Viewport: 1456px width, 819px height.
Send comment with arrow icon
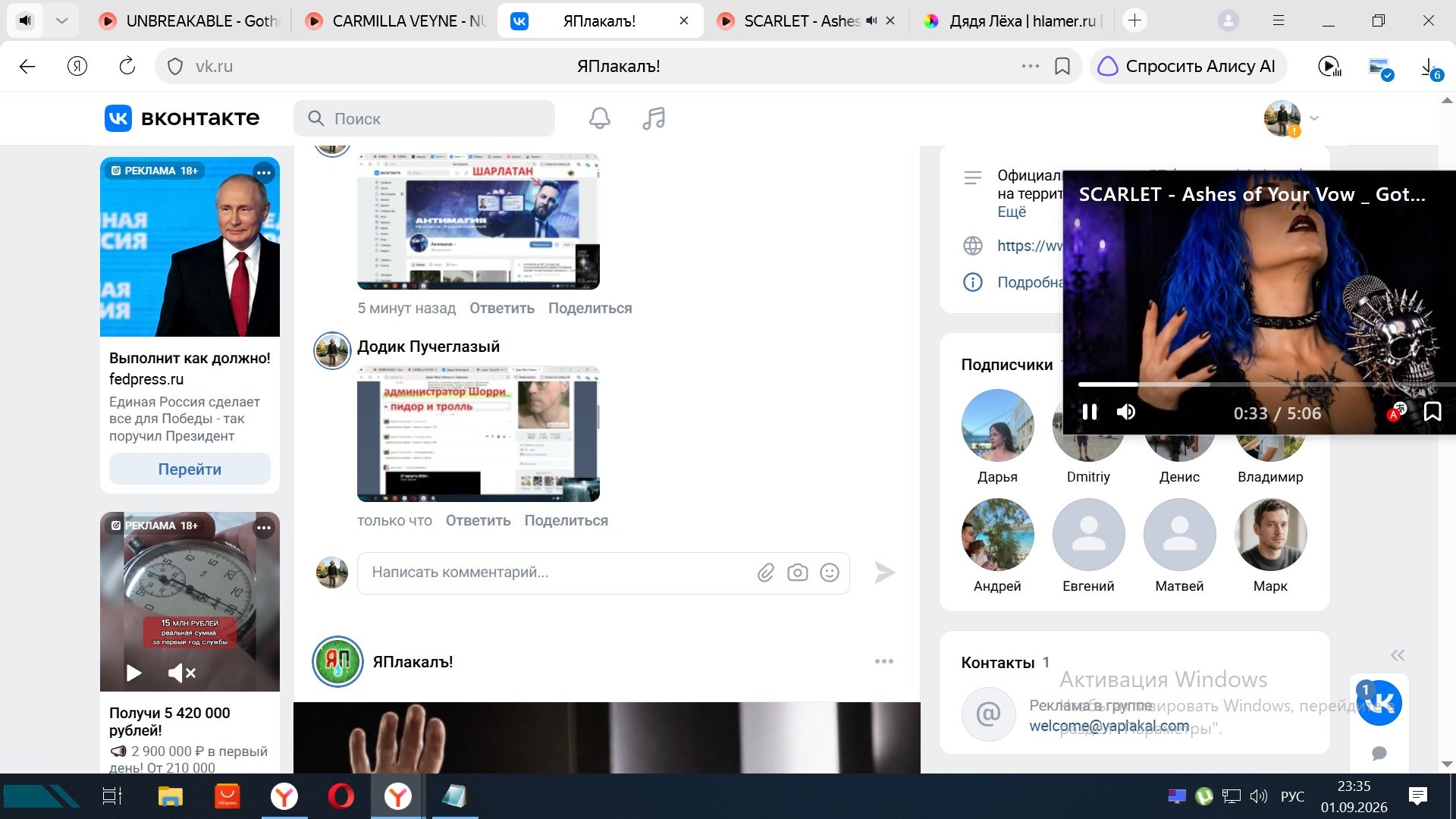tap(884, 573)
